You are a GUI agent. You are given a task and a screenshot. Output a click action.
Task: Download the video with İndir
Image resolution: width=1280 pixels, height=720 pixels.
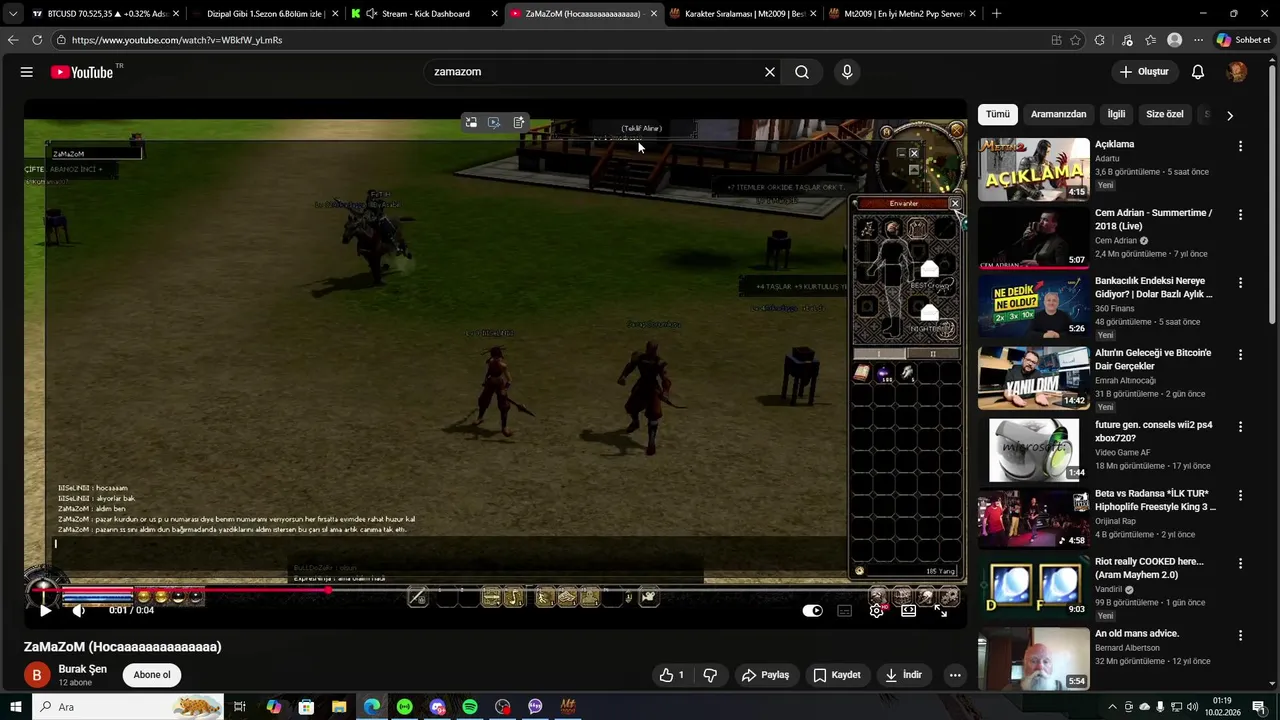(x=903, y=675)
